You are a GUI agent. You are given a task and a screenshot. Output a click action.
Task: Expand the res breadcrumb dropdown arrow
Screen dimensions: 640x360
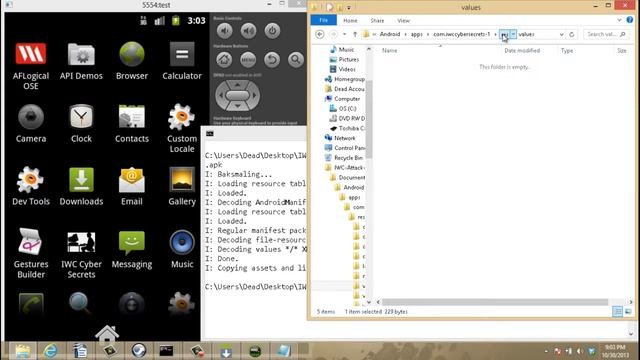pyautogui.click(x=513, y=34)
